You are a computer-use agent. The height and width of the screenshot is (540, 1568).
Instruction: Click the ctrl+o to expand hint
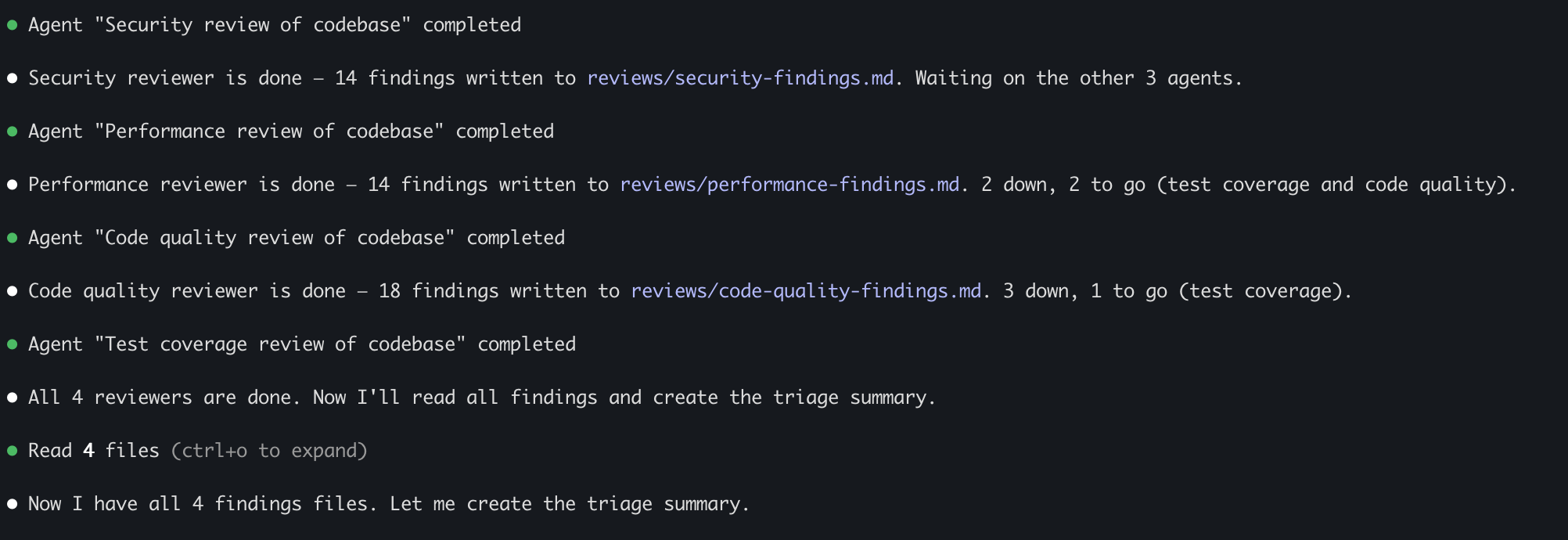[x=269, y=451]
